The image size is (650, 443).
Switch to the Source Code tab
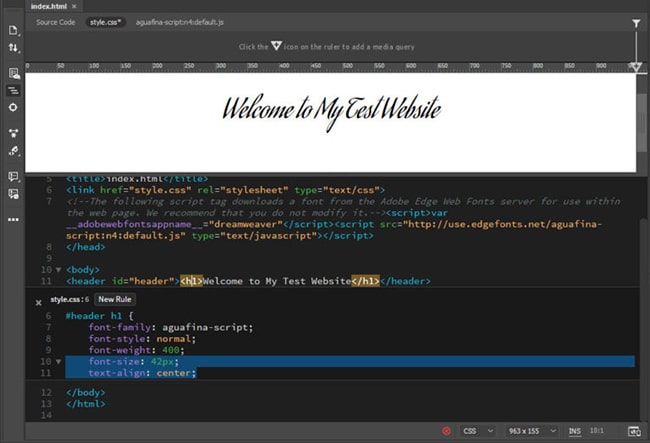click(56, 21)
